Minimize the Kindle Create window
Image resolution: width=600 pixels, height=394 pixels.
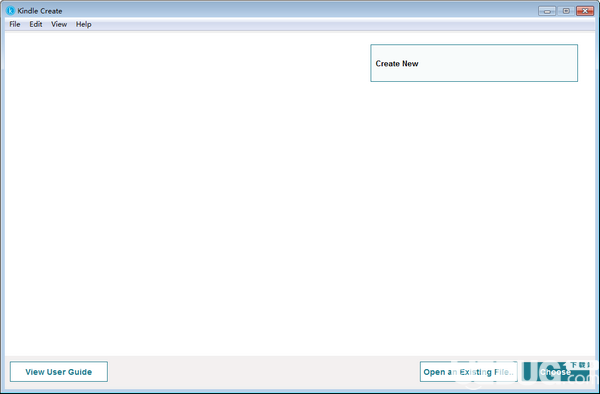tap(547, 11)
